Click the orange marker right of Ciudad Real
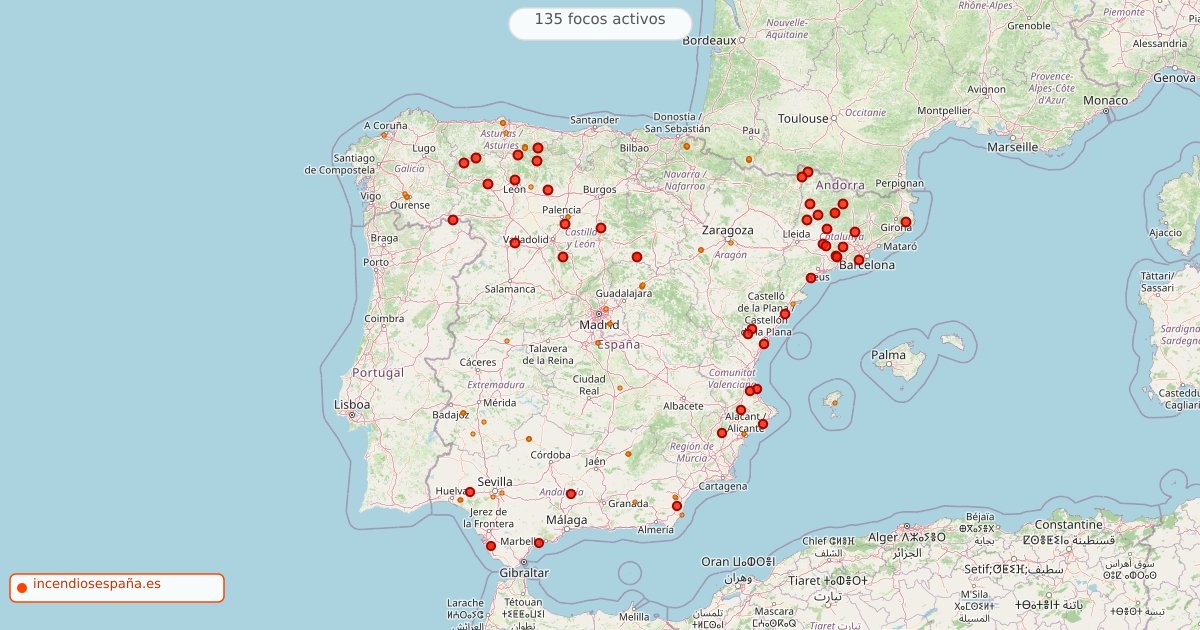Viewport: 1200px width, 630px height. click(x=620, y=388)
